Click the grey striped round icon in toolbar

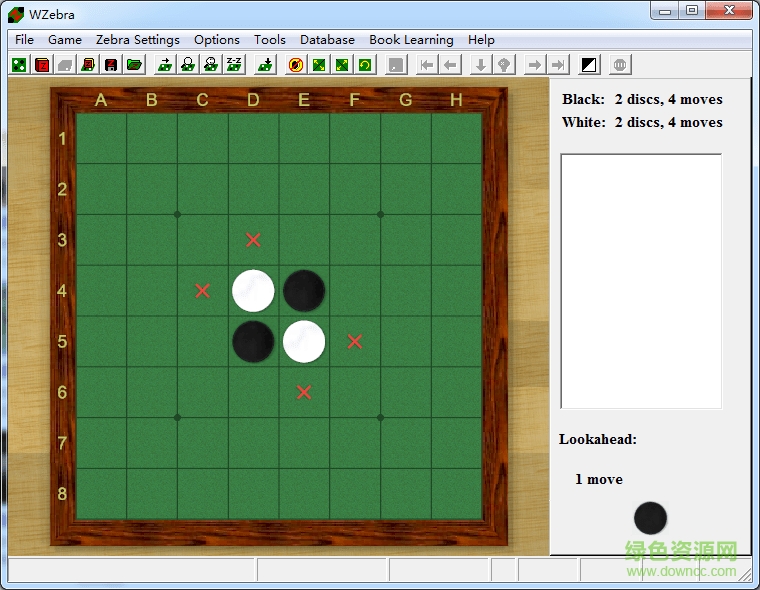(x=620, y=65)
